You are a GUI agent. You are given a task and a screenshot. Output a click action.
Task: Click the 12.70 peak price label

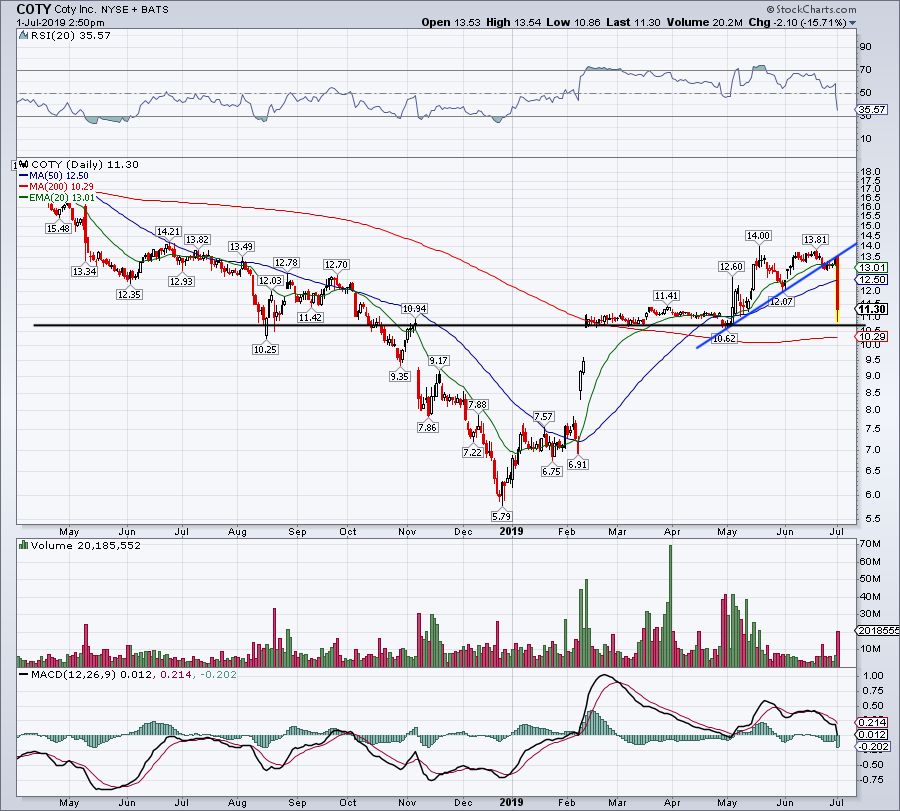(x=336, y=265)
